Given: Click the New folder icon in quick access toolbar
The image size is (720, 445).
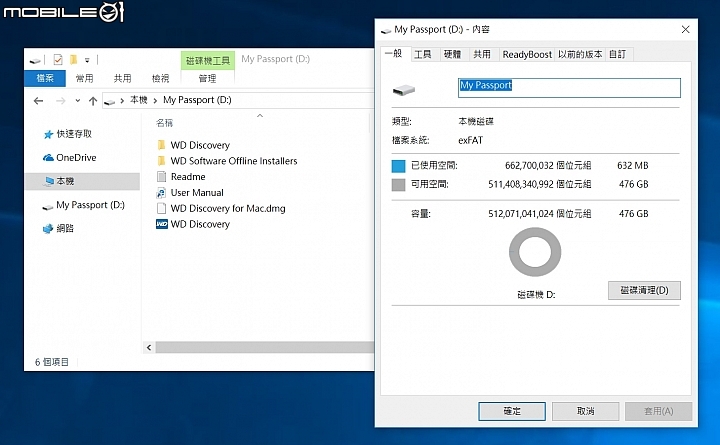Looking at the screenshot, I should coord(73,60).
